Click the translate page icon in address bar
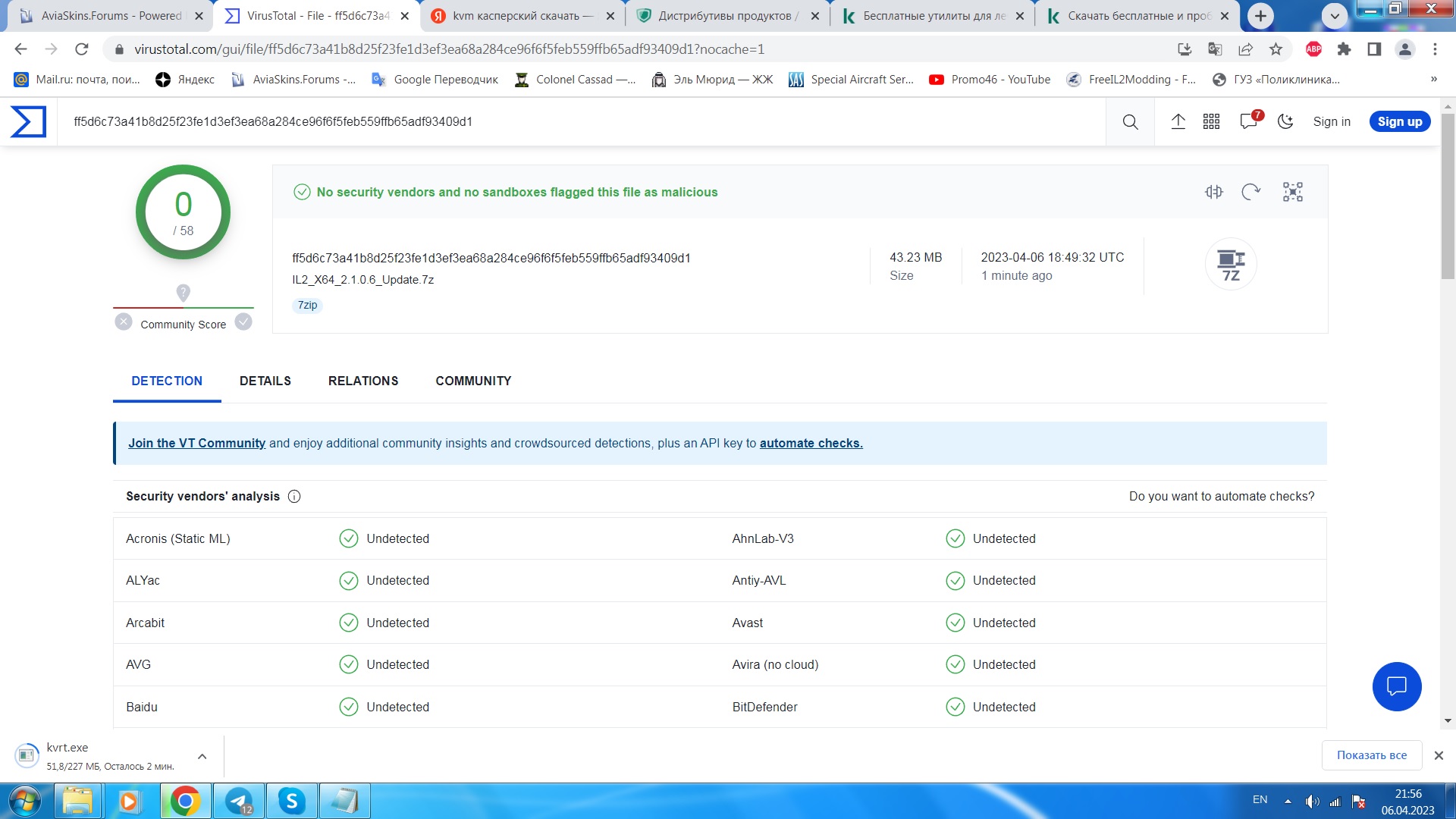Image resolution: width=1456 pixels, height=819 pixels. point(1215,49)
